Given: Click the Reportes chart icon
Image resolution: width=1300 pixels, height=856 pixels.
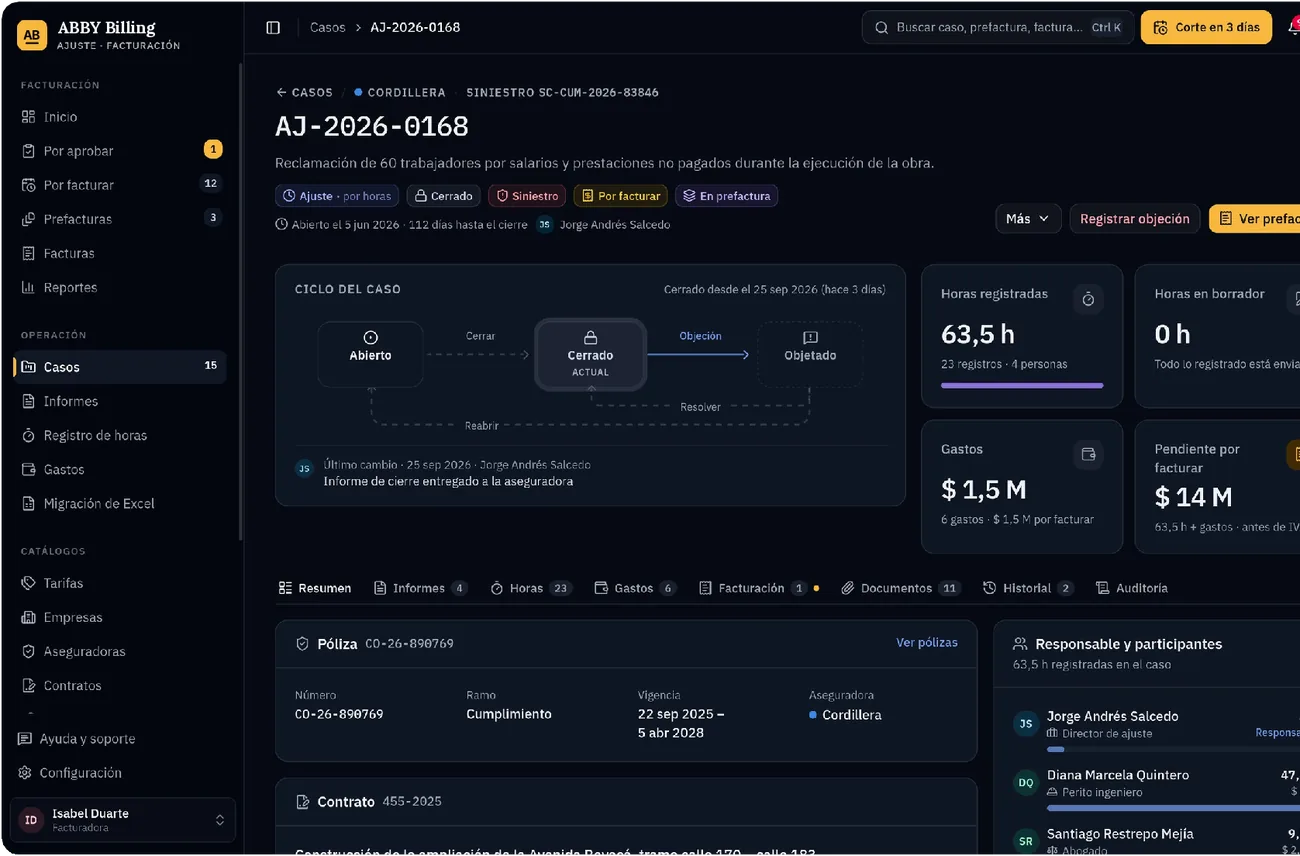Looking at the screenshot, I should [28, 287].
